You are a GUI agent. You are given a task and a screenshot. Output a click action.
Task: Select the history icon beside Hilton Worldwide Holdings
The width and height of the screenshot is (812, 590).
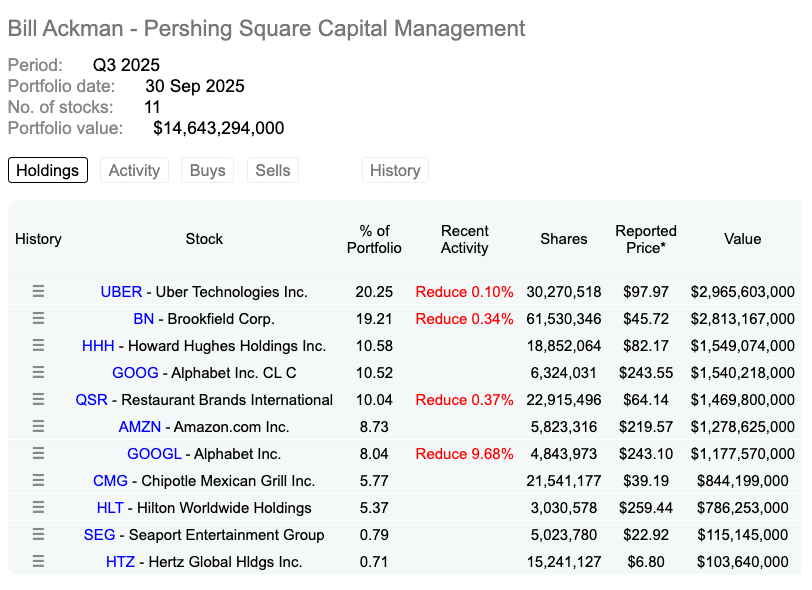tap(38, 507)
